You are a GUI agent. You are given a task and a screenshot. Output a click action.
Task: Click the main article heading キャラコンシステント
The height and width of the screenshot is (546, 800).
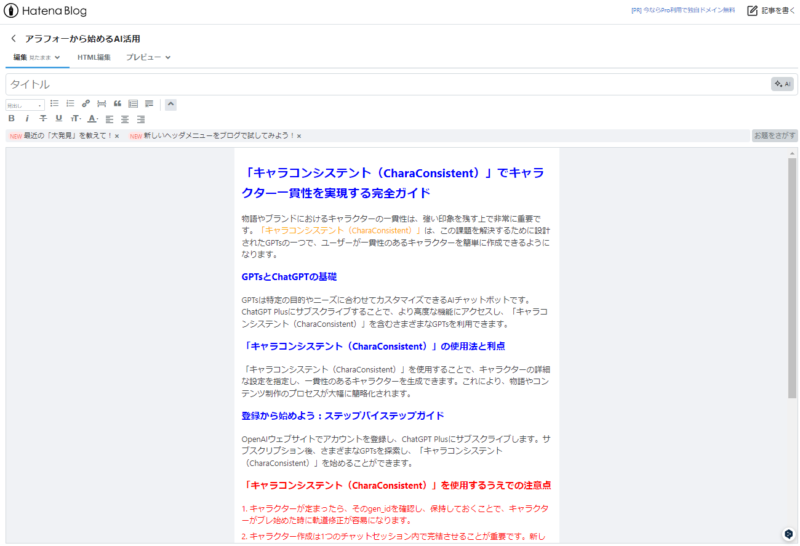click(x=393, y=183)
